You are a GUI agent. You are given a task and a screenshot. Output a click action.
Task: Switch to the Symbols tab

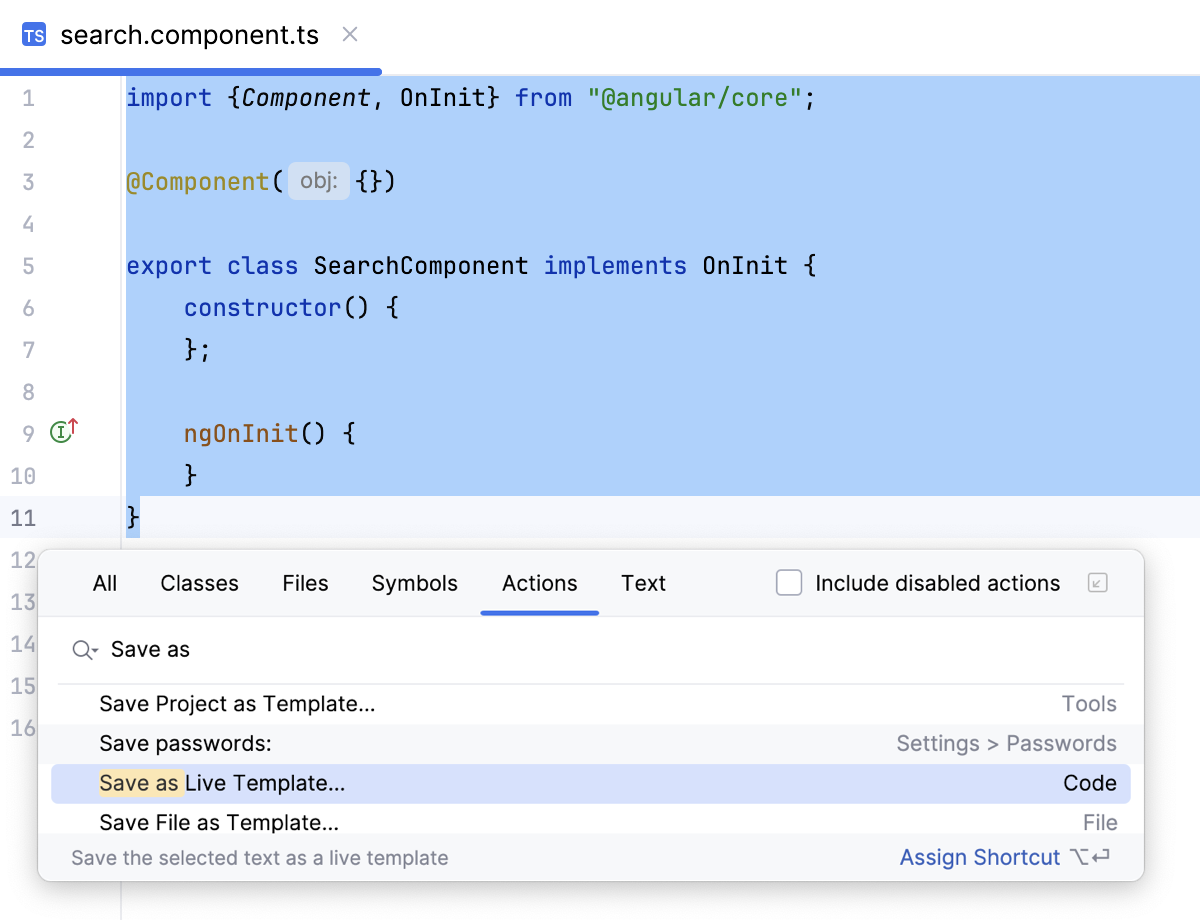tap(414, 583)
